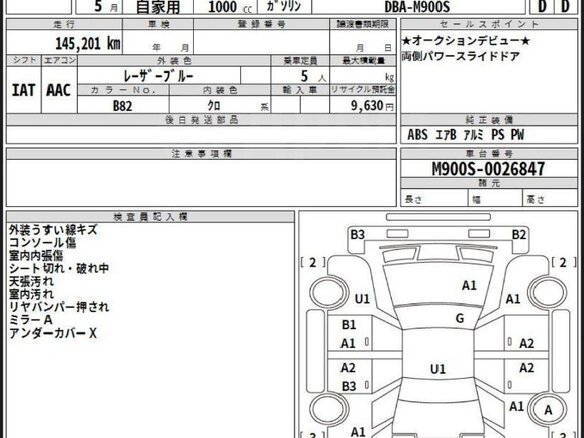Select ABS in the equipment list
Image resolution: width=584 pixels, height=438 pixels.
418,134
